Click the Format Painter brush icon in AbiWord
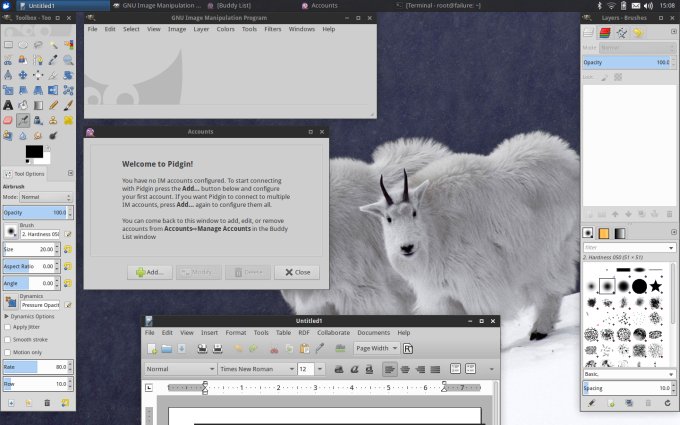The width and height of the screenshot is (680, 425). coord(320,349)
